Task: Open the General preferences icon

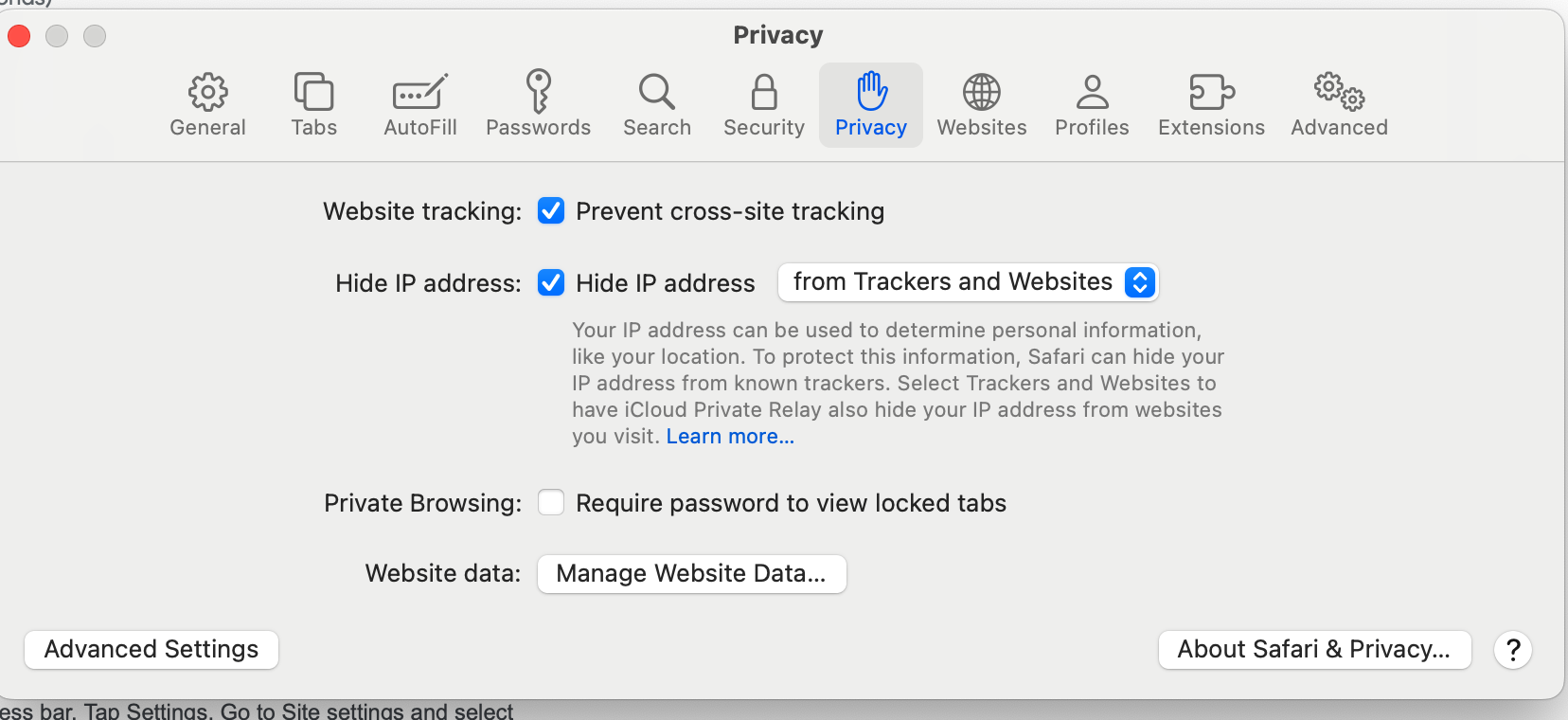Action: (x=206, y=104)
